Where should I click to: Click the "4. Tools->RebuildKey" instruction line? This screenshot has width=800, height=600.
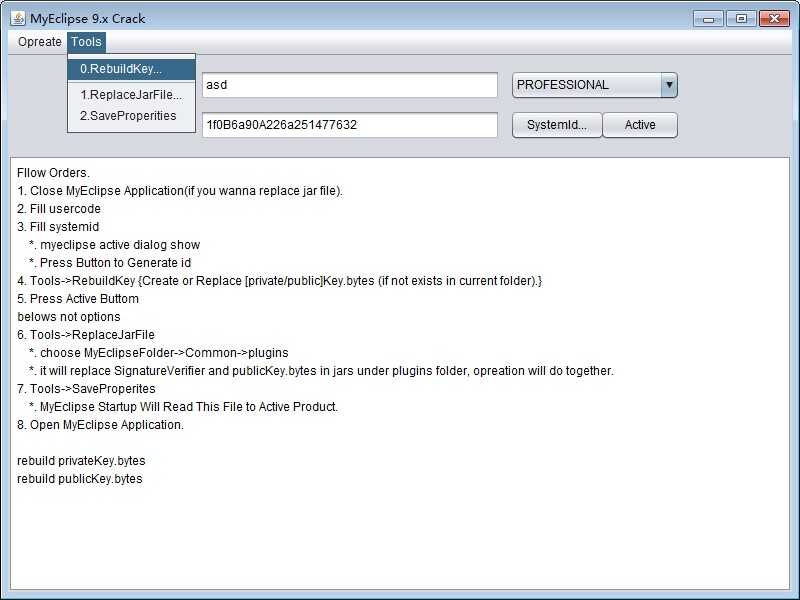tap(280, 281)
